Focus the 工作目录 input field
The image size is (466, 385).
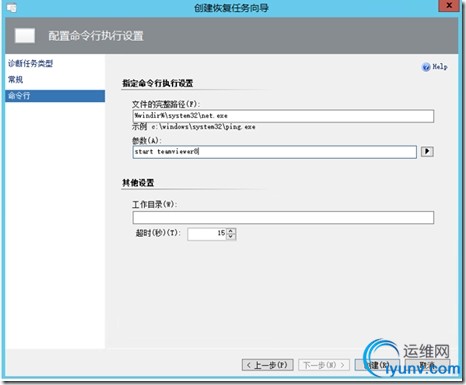[x=283, y=217]
